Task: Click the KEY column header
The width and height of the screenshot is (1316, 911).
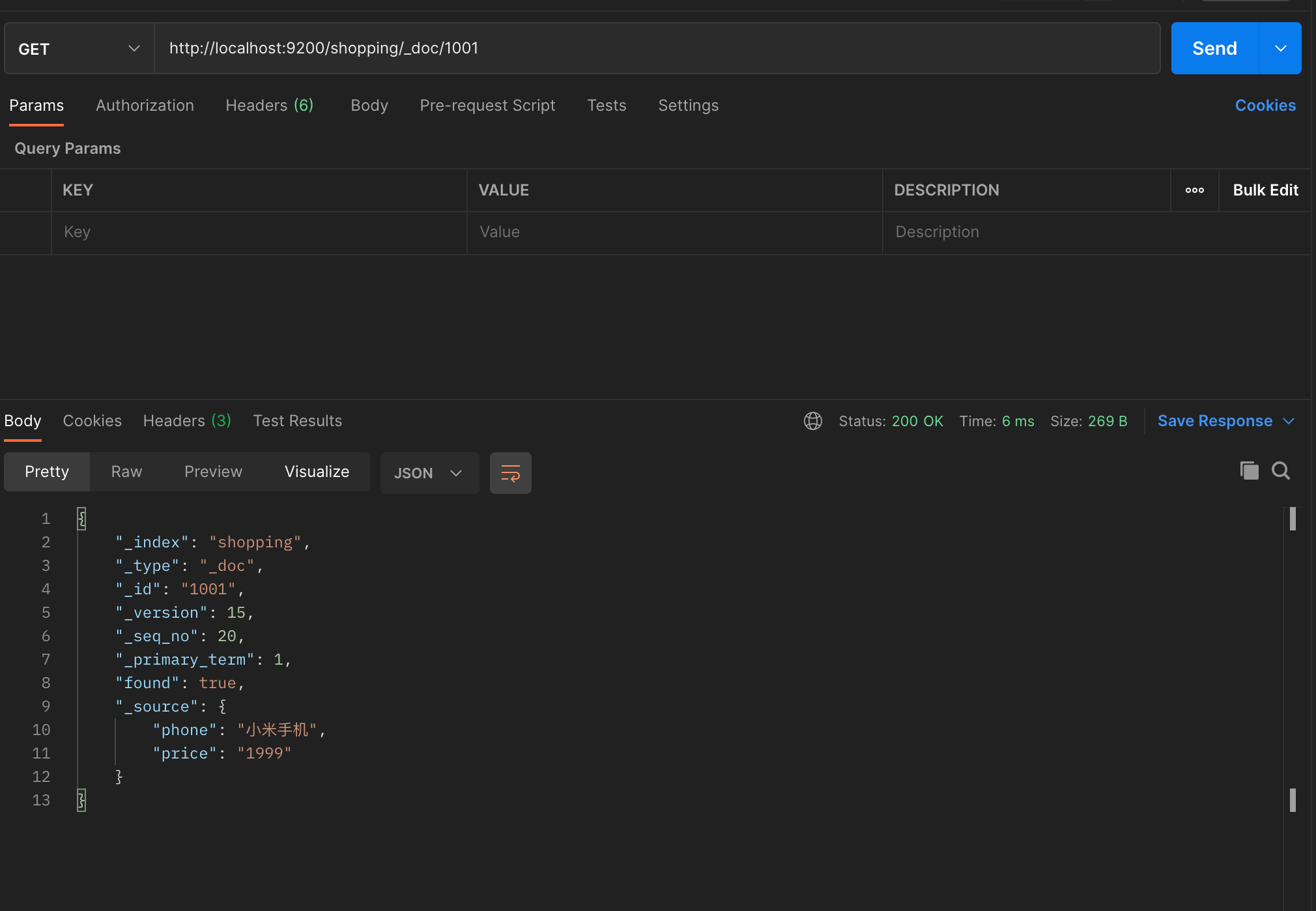Action: [78, 190]
